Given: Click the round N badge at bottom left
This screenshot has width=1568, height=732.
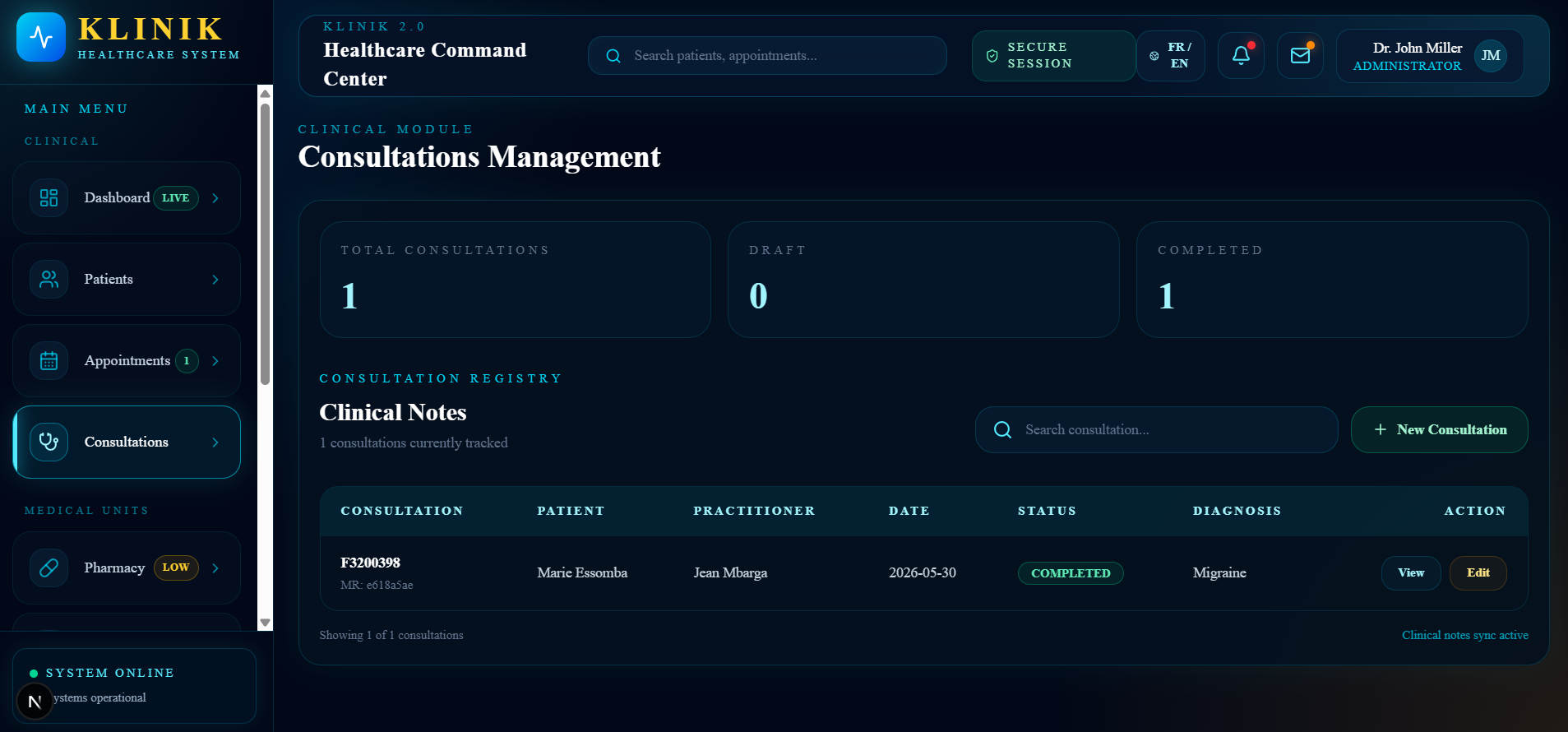Looking at the screenshot, I should coord(35,702).
